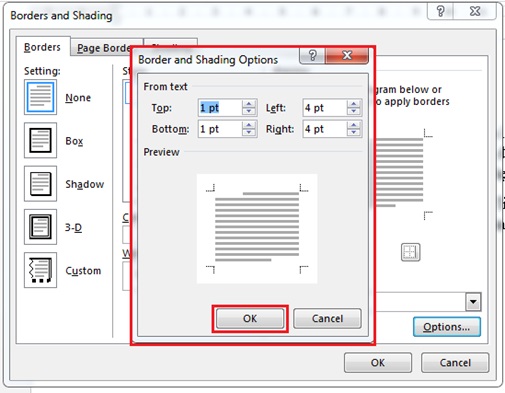The width and height of the screenshot is (505, 393).
Task: Increase the Right spacing value
Action: pyautogui.click(x=354, y=125)
